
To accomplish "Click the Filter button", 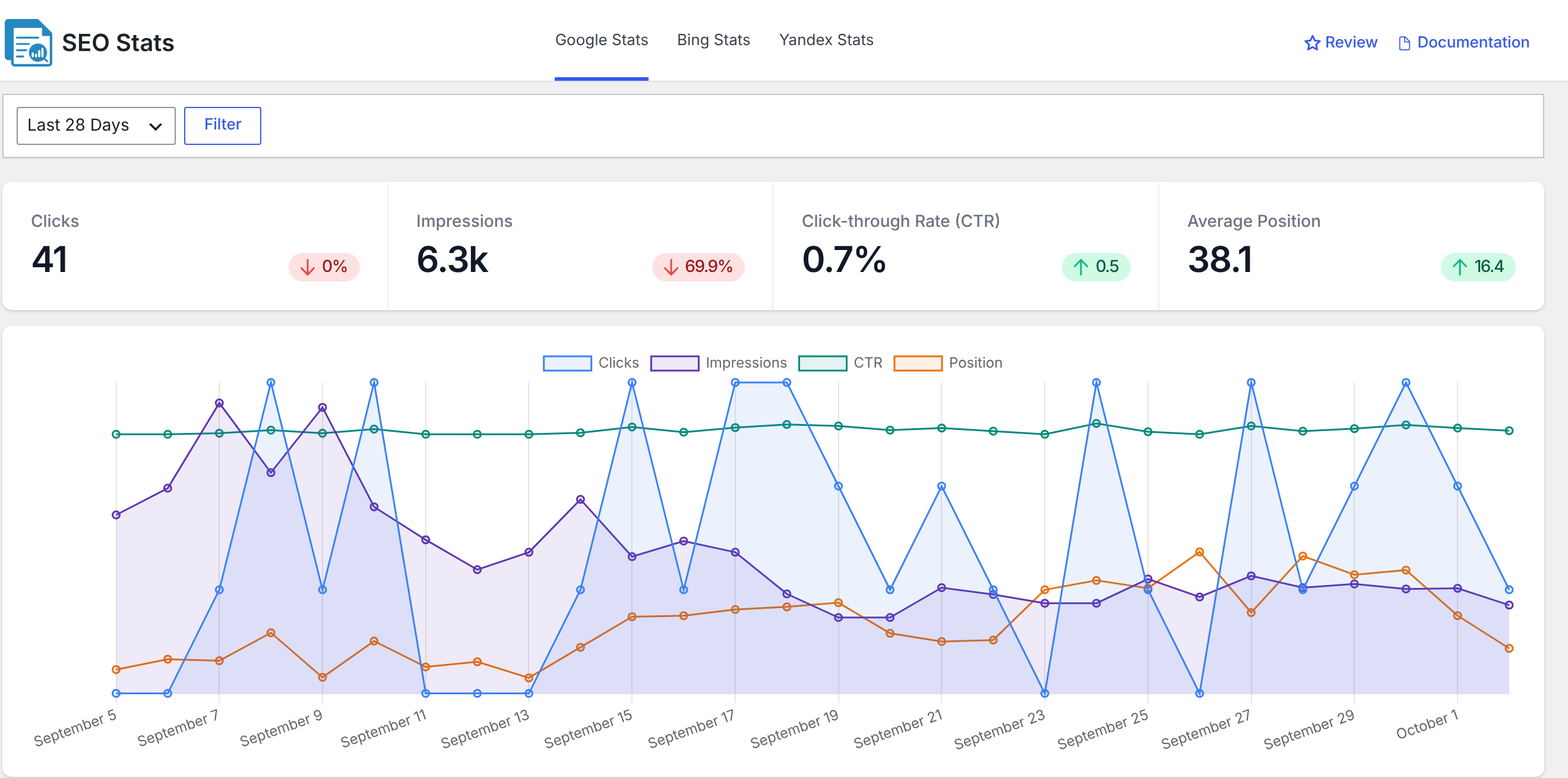I will [x=223, y=125].
